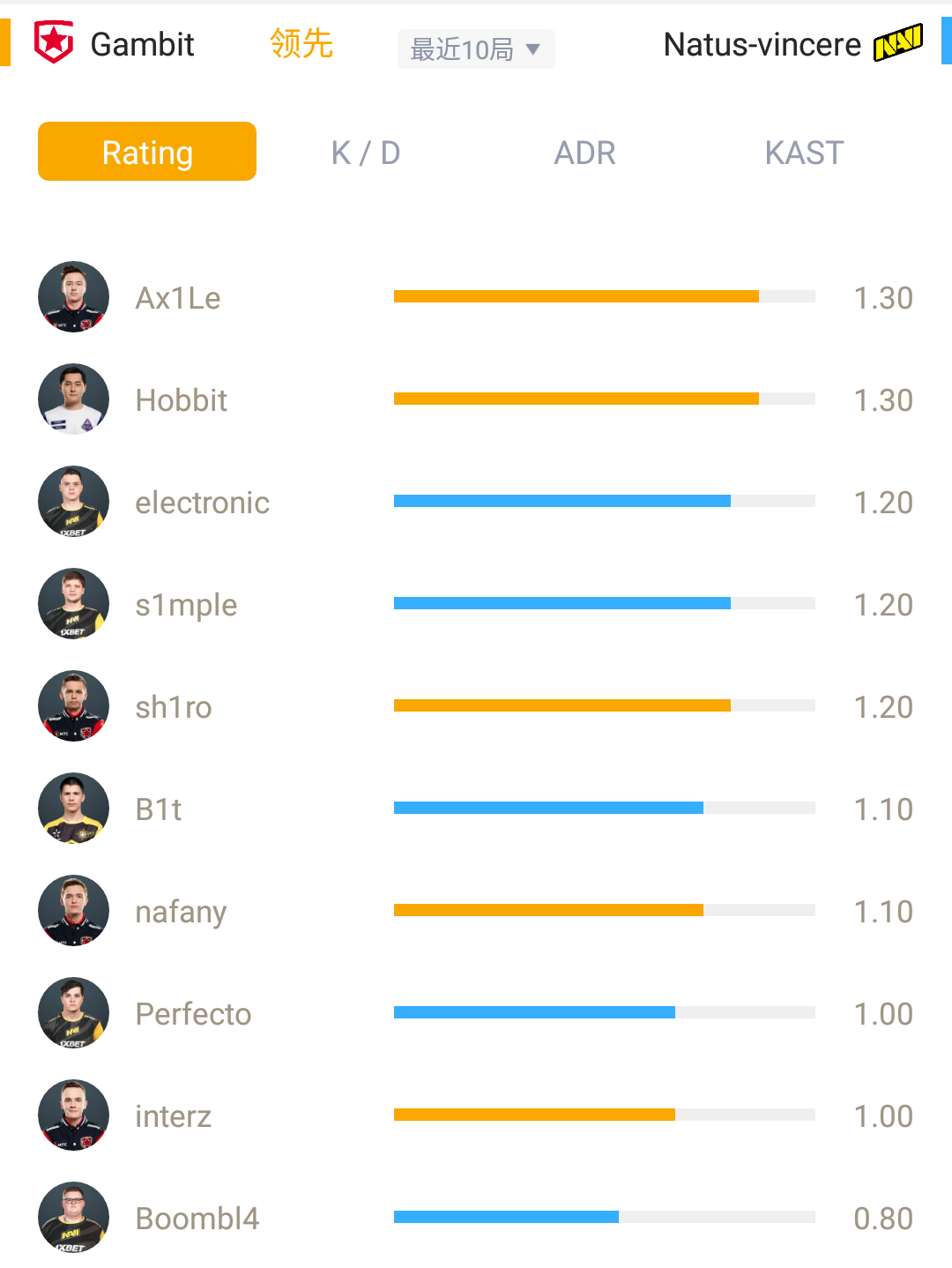This screenshot has height=1268, width=952.
Task: Switch to the ADR tab
Action: [x=584, y=153]
